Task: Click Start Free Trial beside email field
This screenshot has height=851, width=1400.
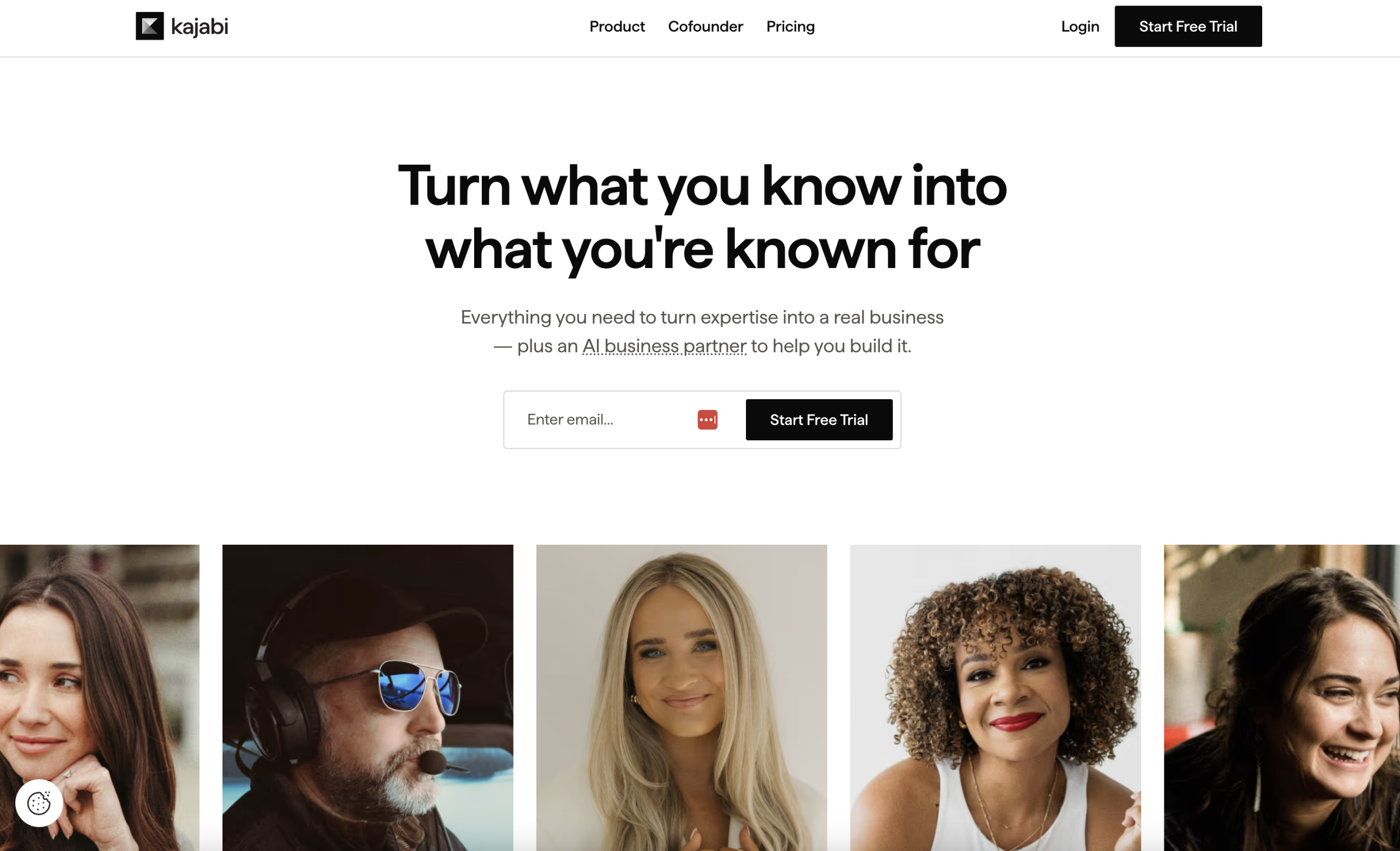Action: click(819, 420)
